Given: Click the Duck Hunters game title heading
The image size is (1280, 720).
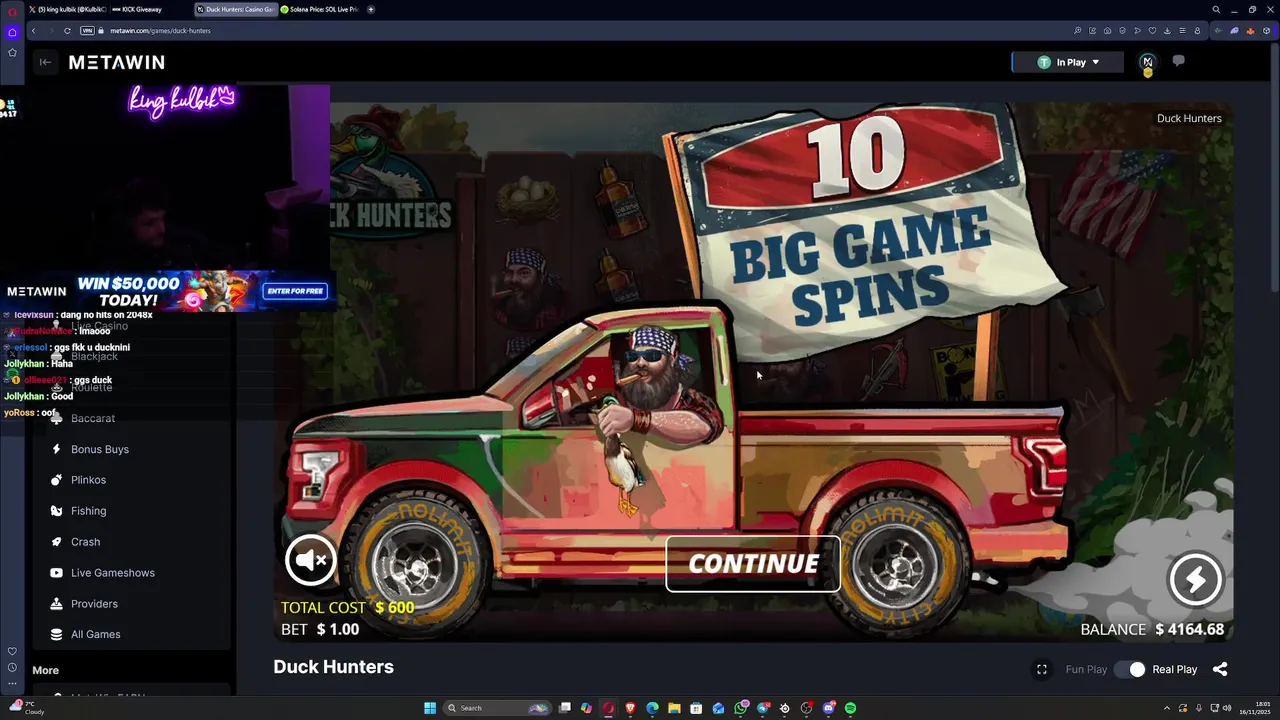Looking at the screenshot, I should 333,667.
